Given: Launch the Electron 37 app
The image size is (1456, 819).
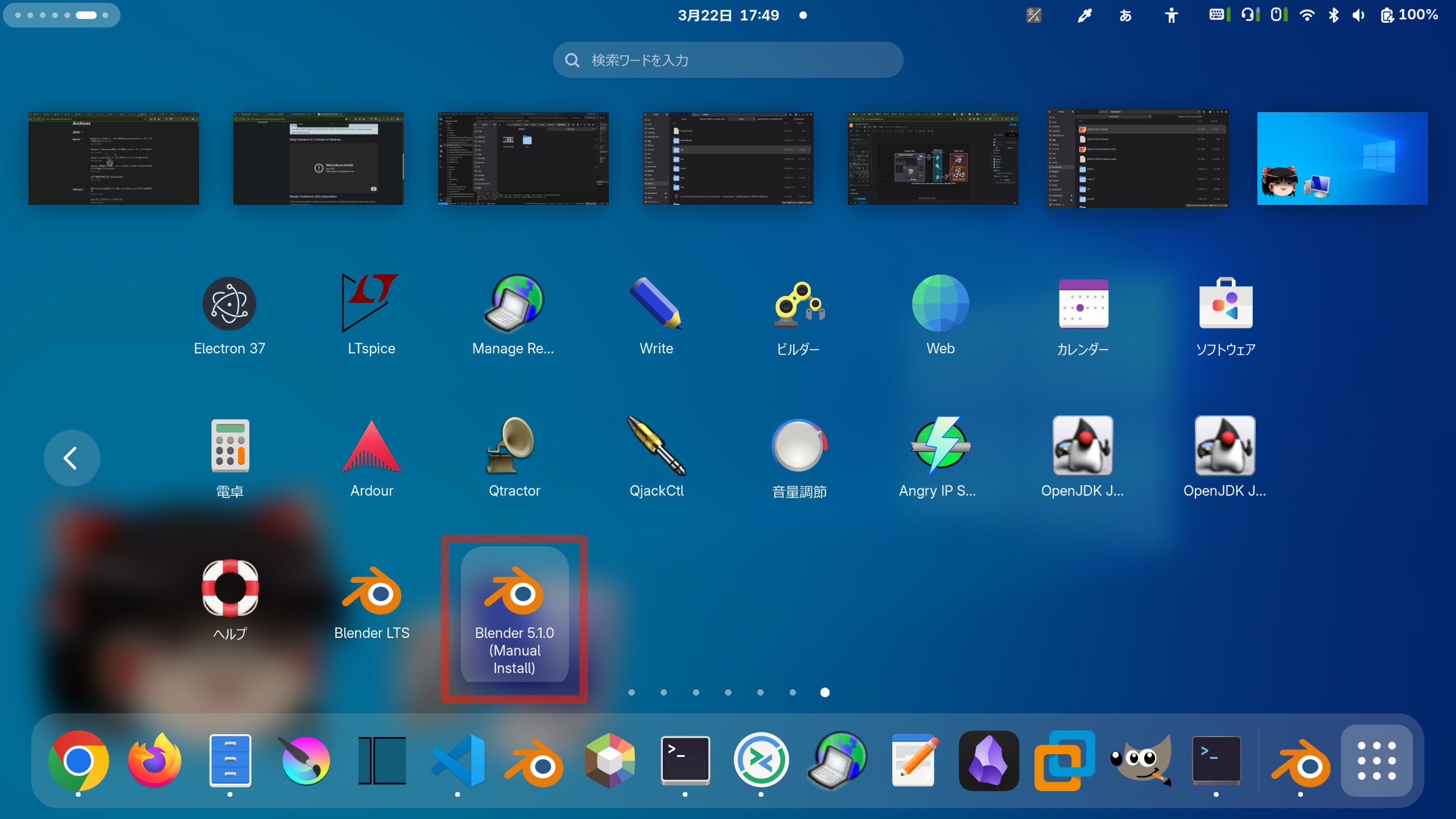Looking at the screenshot, I should [x=229, y=316].
